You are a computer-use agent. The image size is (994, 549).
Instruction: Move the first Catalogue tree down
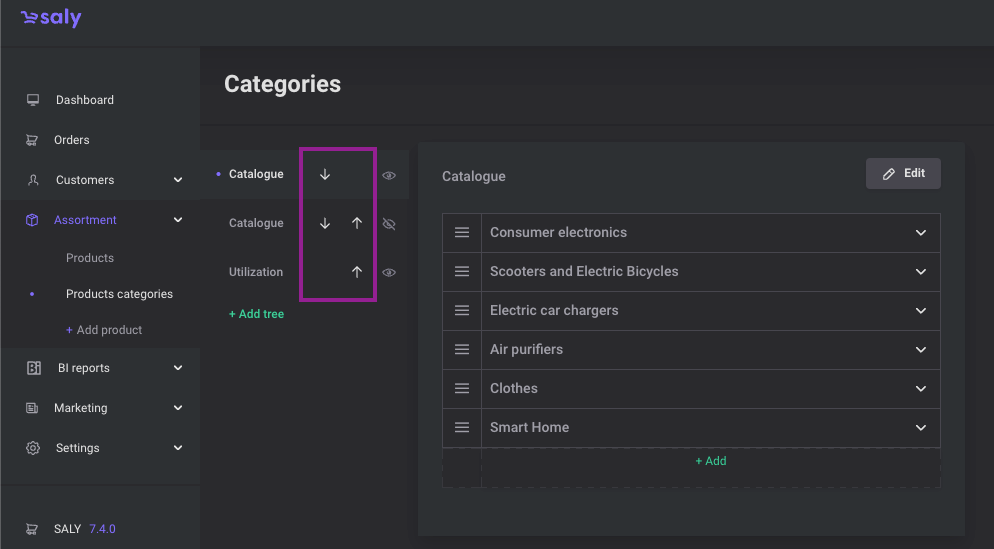tap(325, 174)
